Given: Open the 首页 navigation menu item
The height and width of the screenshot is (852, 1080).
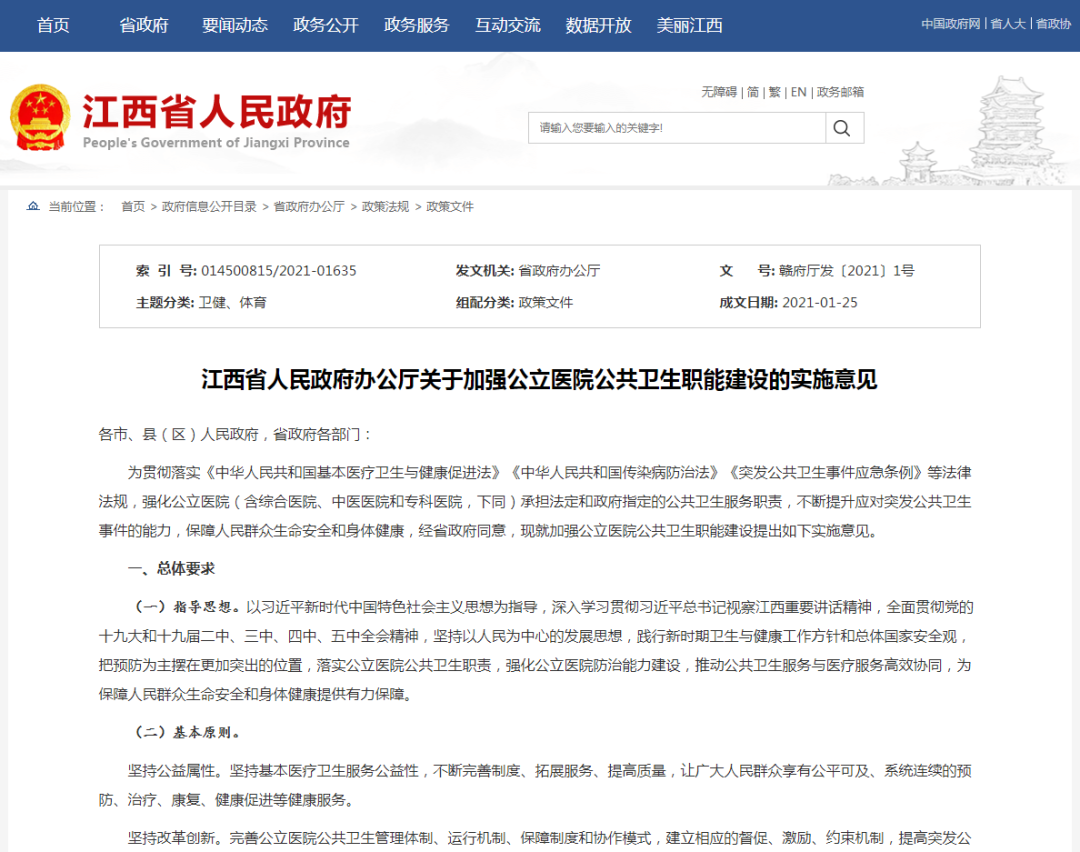Looking at the screenshot, I should 53,25.
